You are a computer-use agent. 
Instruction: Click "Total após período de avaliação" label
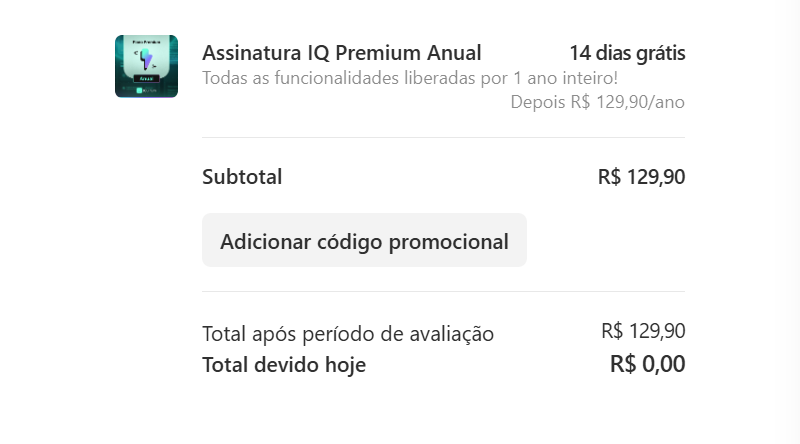(348, 334)
